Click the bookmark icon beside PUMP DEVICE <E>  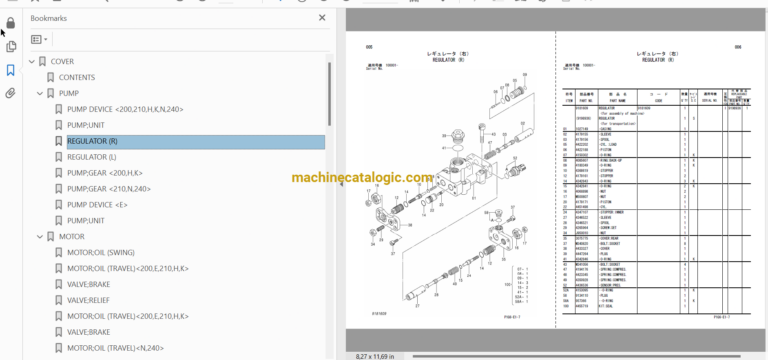click(58, 205)
